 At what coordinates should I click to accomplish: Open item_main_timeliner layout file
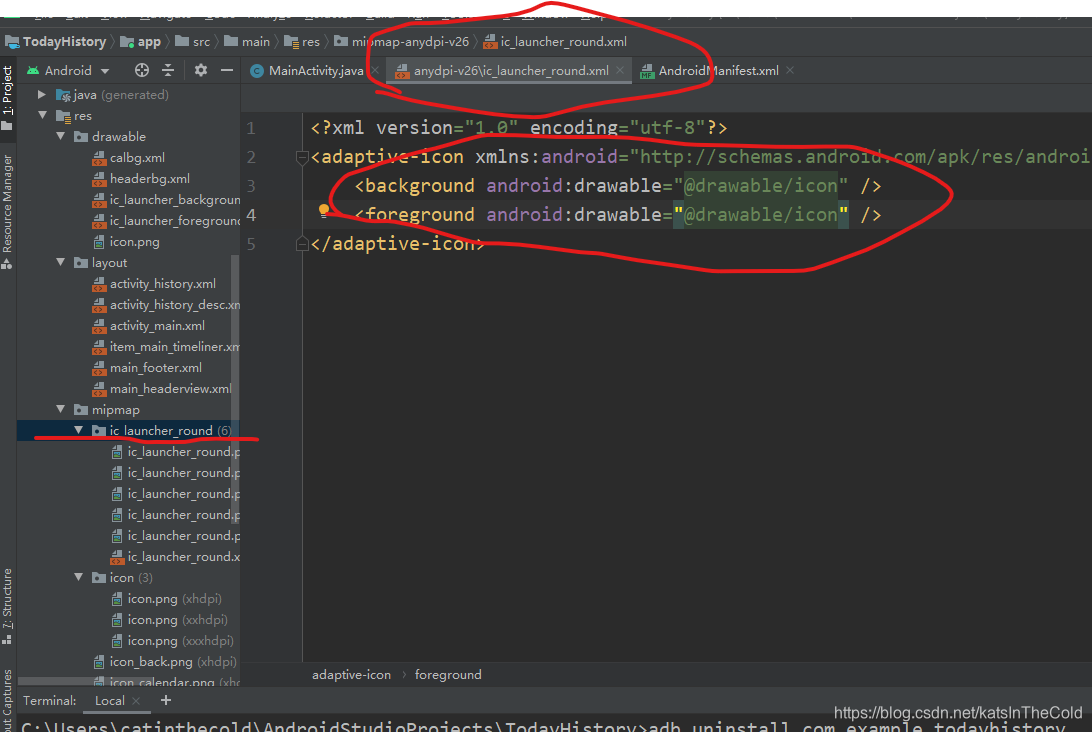(166, 346)
